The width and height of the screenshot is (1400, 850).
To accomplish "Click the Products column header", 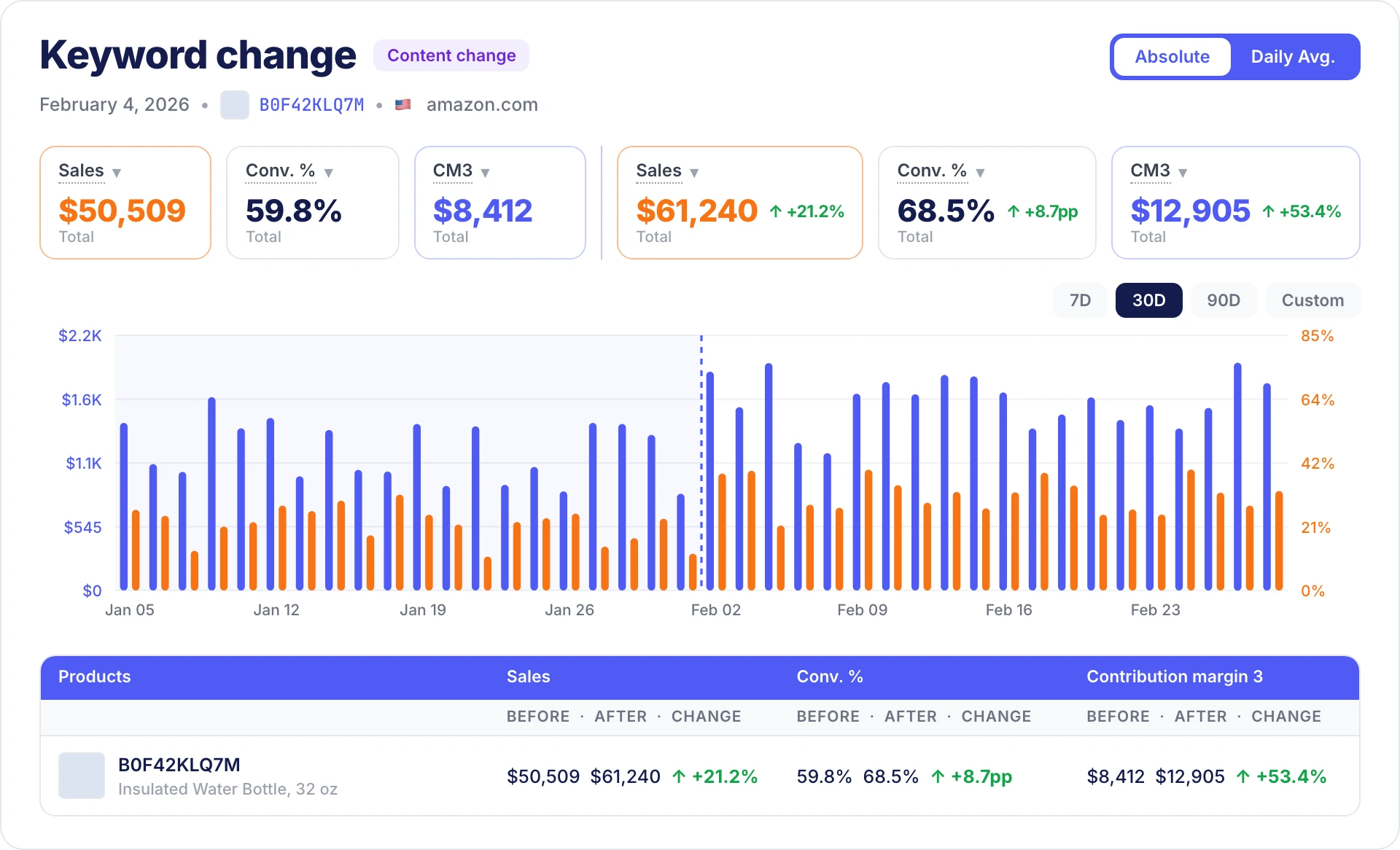I will (94, 677).
